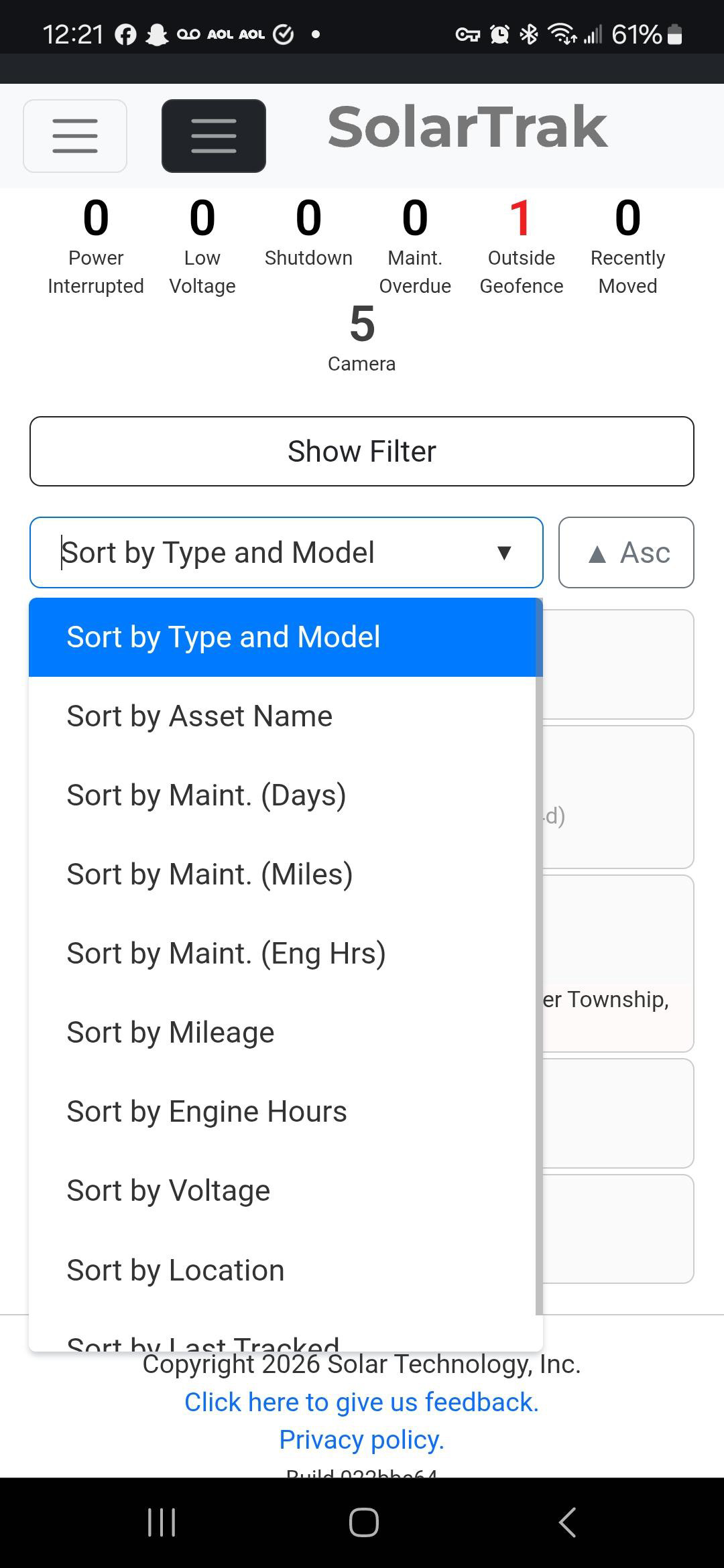
Task: Click the Show Filter button
Action: [362, 452]
